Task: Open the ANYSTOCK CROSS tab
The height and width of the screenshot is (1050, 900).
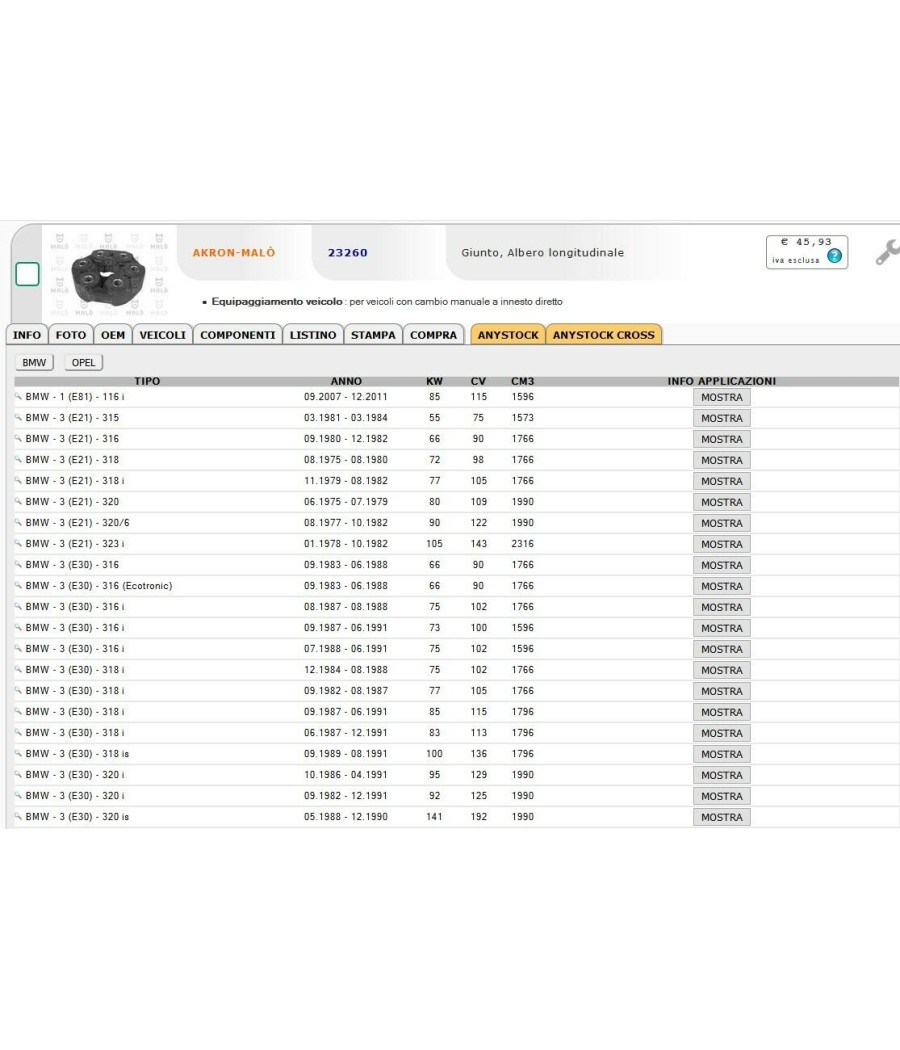Action: pyautogui.click(x=604, y=335)
